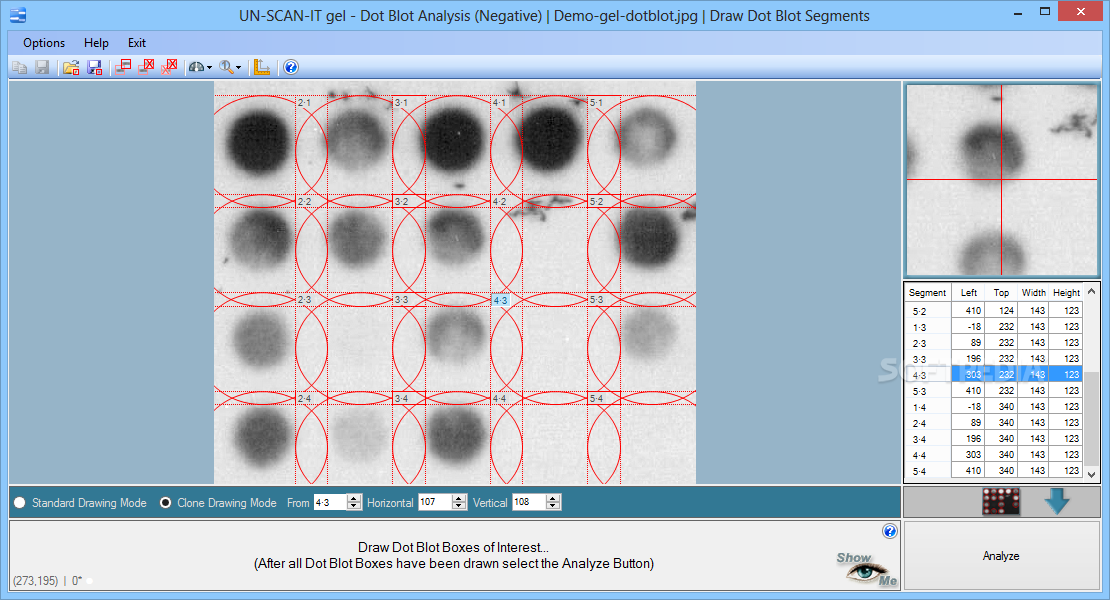Select segment row 2·4 in table
This screenshot has width=1110, height=600.
(x=994, y=423)
